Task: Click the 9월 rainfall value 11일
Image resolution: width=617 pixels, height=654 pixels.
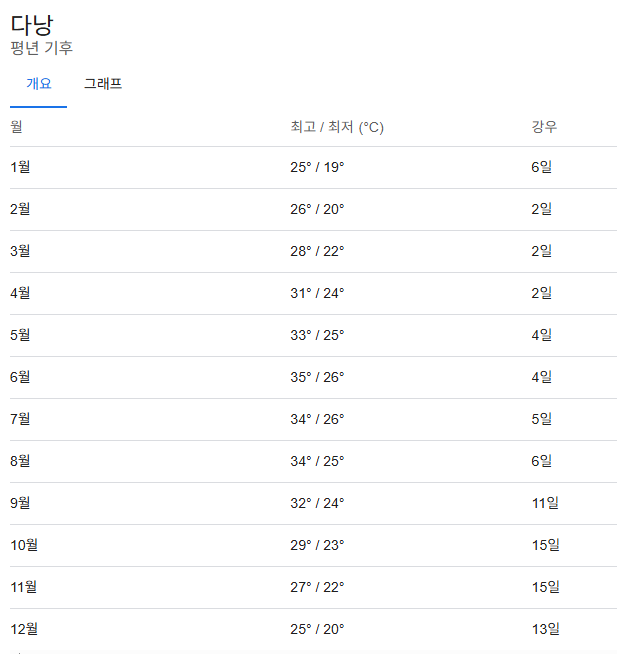Action: [545, 503]
